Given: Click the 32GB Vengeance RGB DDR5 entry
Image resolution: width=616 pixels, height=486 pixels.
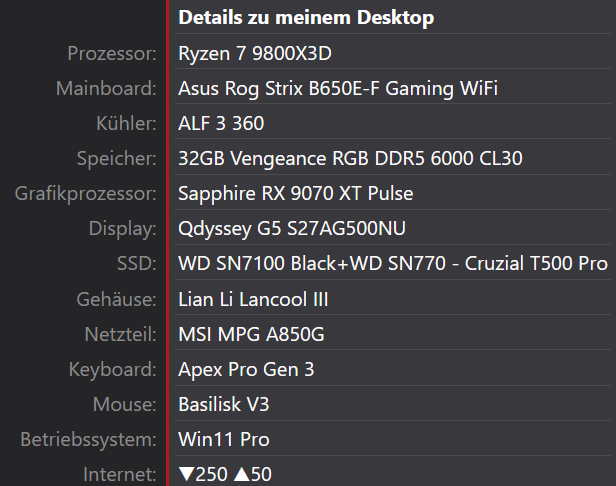Looking at the screenshot, I should pos(350,158).
